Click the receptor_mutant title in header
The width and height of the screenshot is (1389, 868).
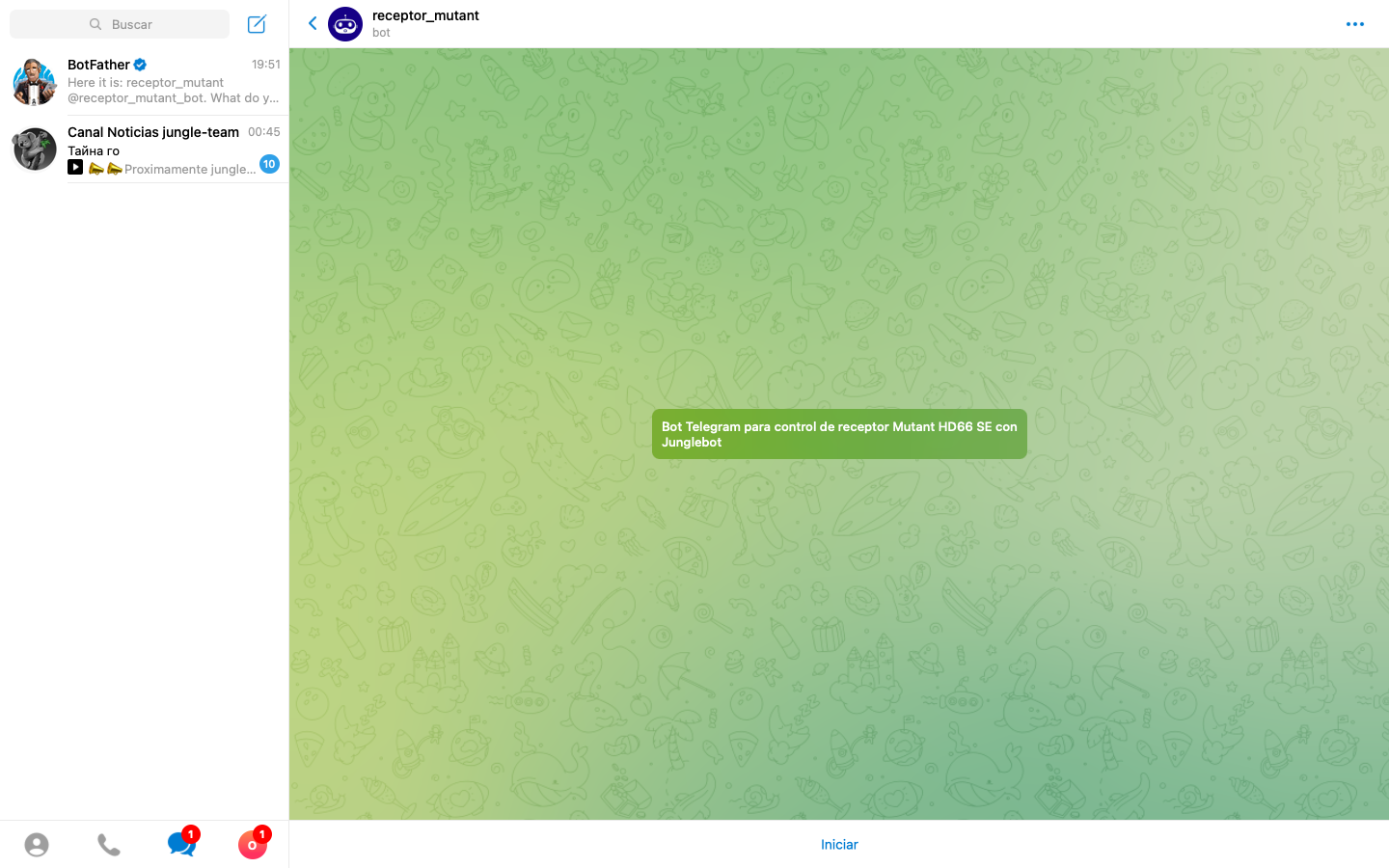(425, 15)
